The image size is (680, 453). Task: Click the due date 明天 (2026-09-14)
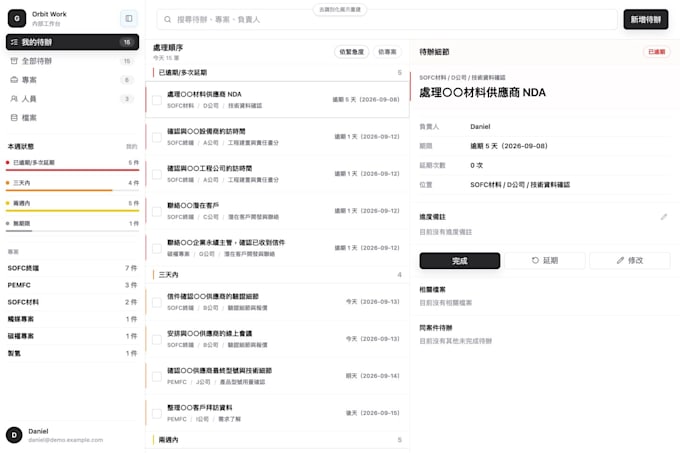373,376
